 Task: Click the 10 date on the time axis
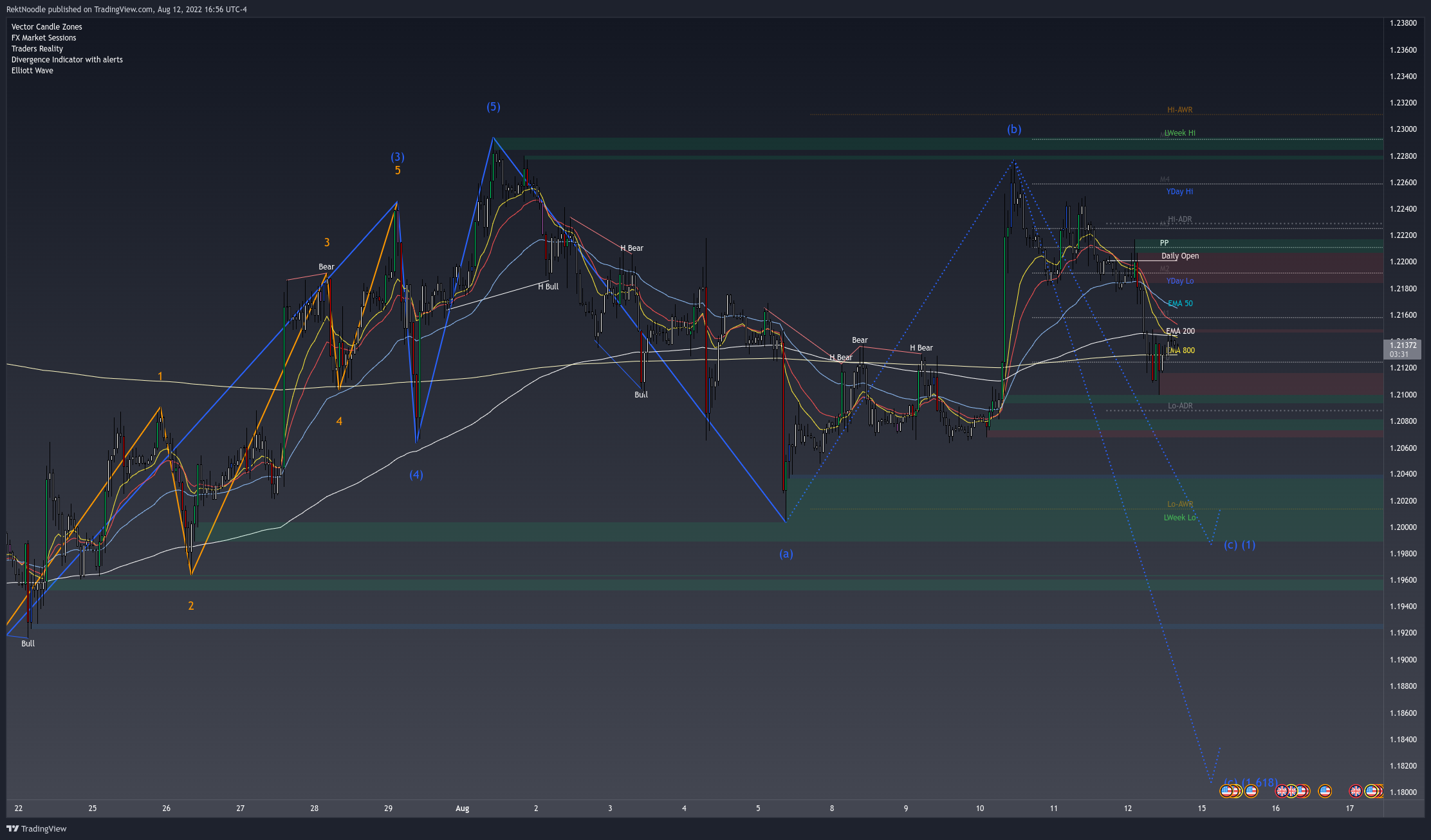pos(980,808)
